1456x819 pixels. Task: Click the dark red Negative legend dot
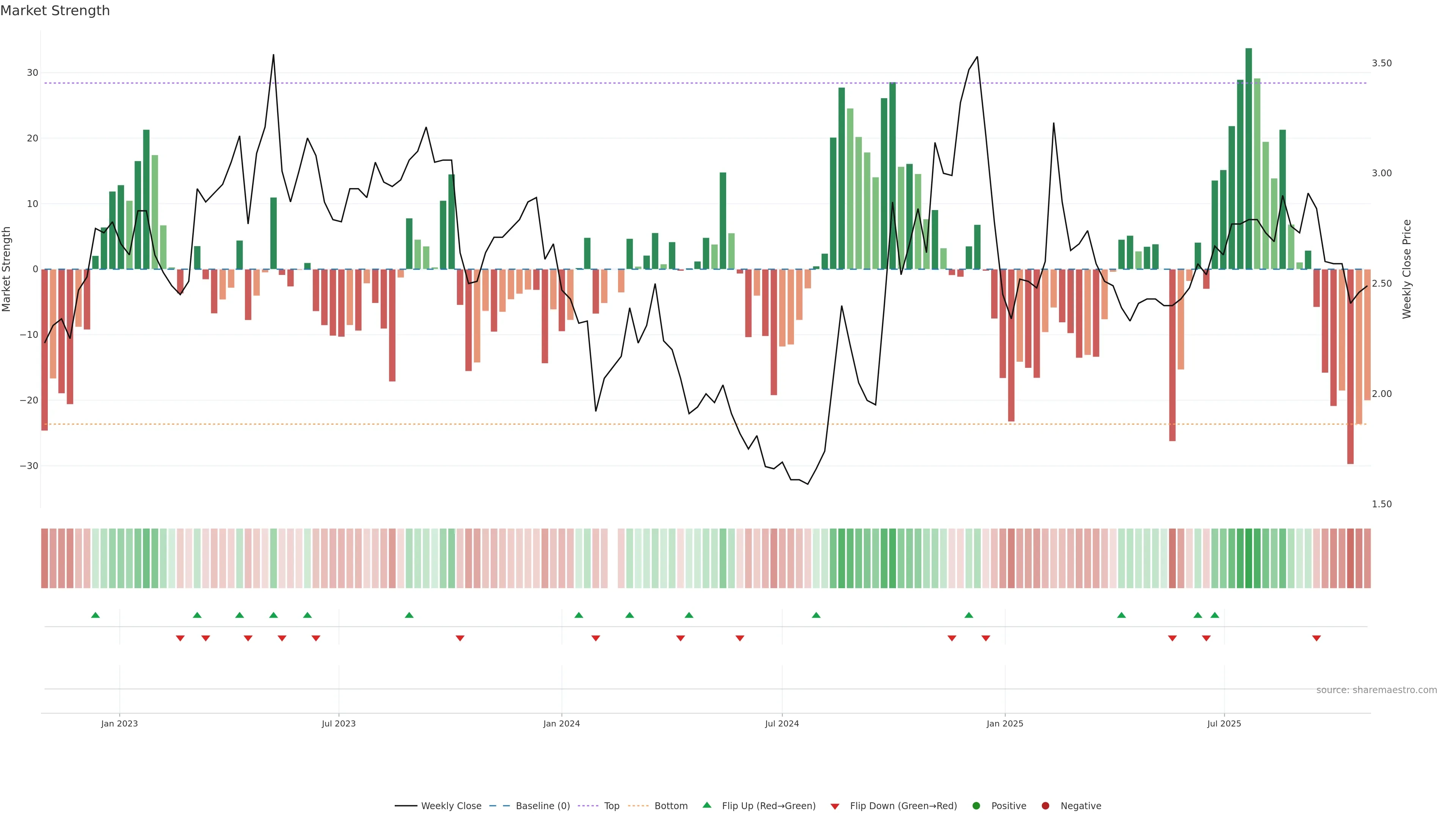coord(1045,806)
